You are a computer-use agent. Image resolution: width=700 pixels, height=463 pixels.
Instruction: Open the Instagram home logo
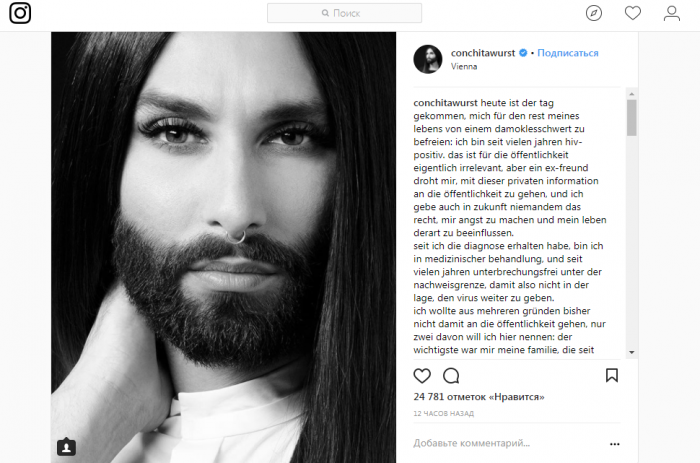20,13
